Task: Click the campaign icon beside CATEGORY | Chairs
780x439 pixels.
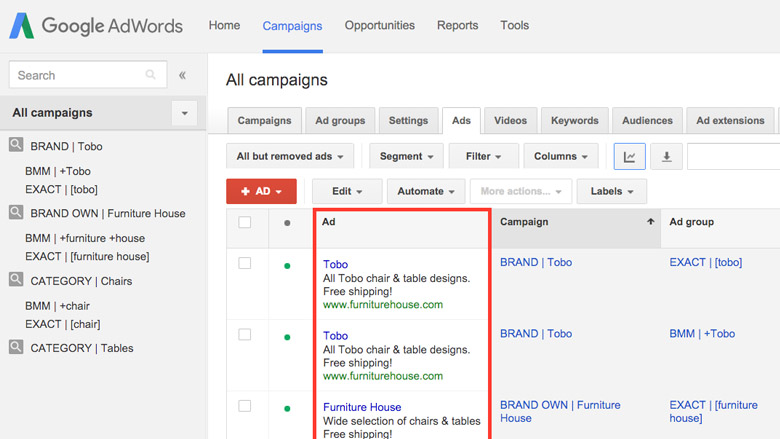Action: point(16,279)
